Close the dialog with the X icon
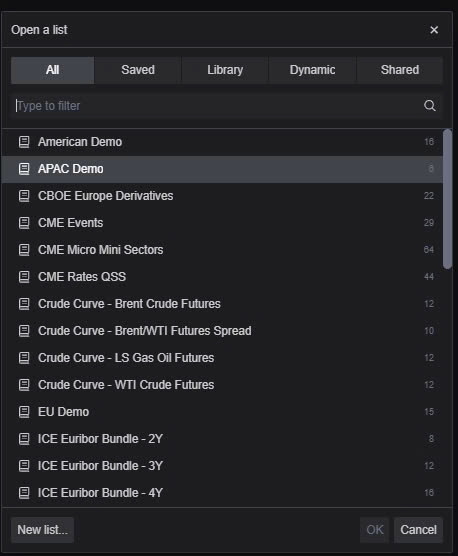The height and width of the screenshot is (556, 458). point(434,30)
